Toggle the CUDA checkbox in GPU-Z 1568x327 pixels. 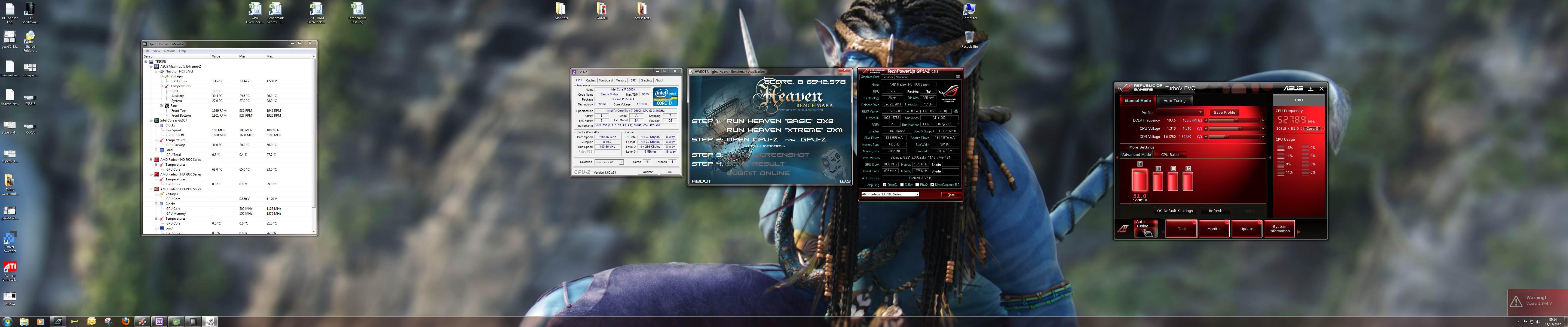tap(902, 184)
